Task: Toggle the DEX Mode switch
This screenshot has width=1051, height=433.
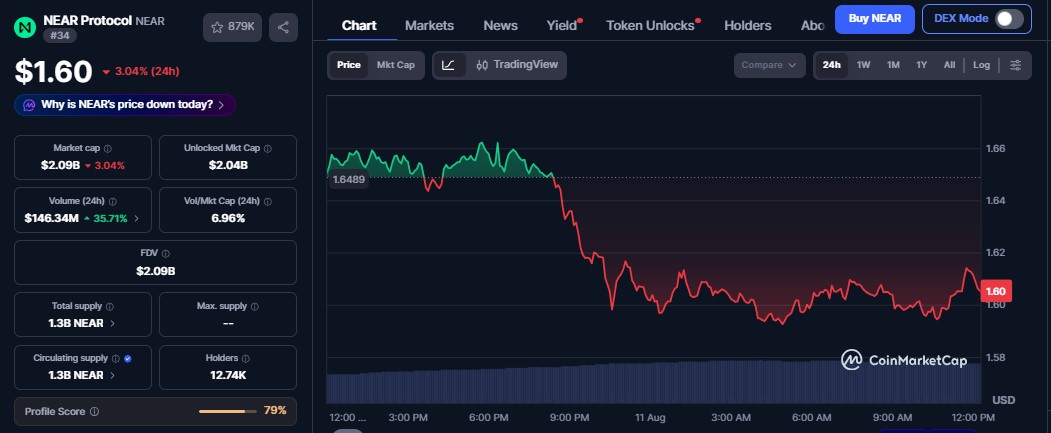Action: pos(1009,19)
